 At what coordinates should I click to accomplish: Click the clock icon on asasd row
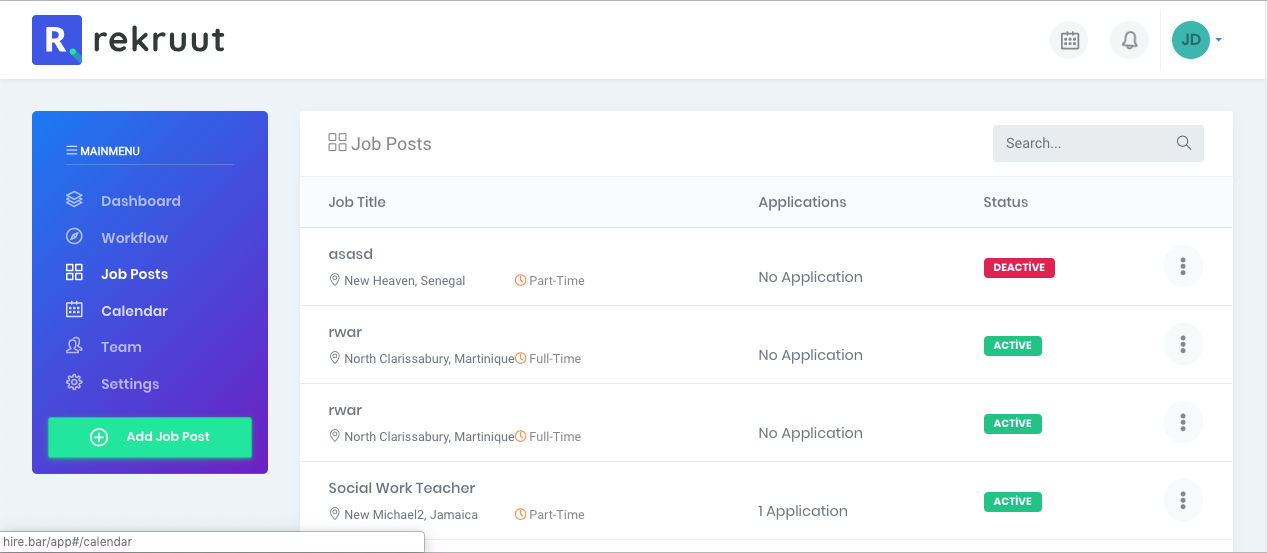520,280
